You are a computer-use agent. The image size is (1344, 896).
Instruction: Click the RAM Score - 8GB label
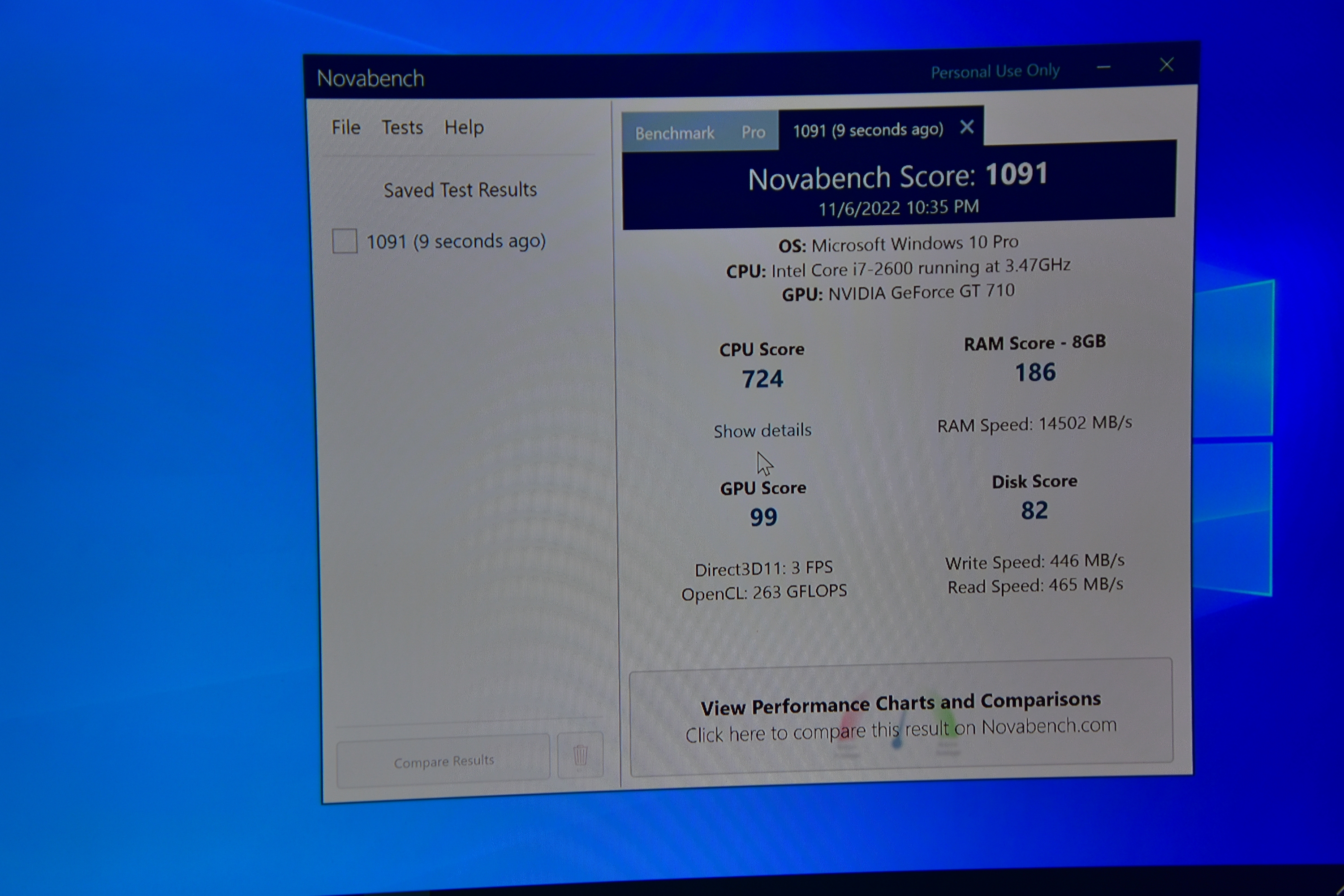point(1035,343)
